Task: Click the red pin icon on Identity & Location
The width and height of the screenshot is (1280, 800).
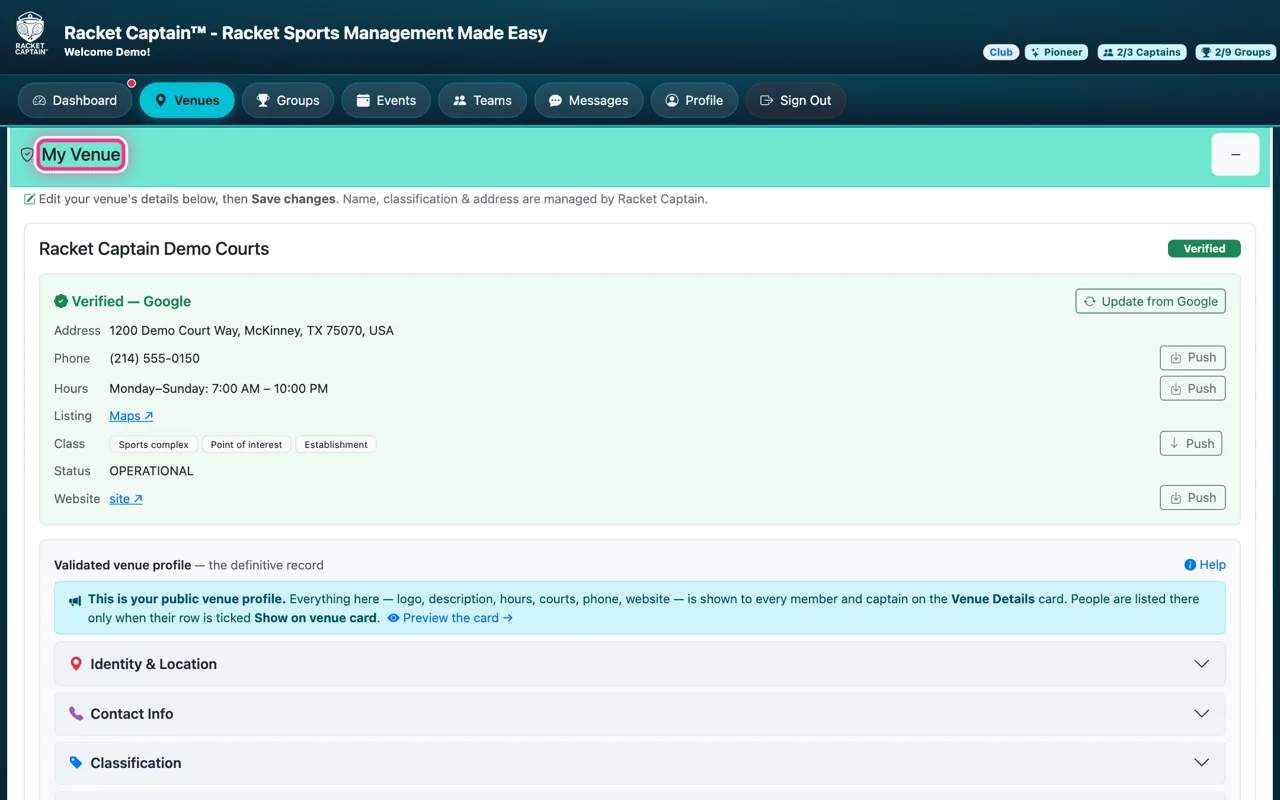Action: pyautogui.click(x=76, y=664)
